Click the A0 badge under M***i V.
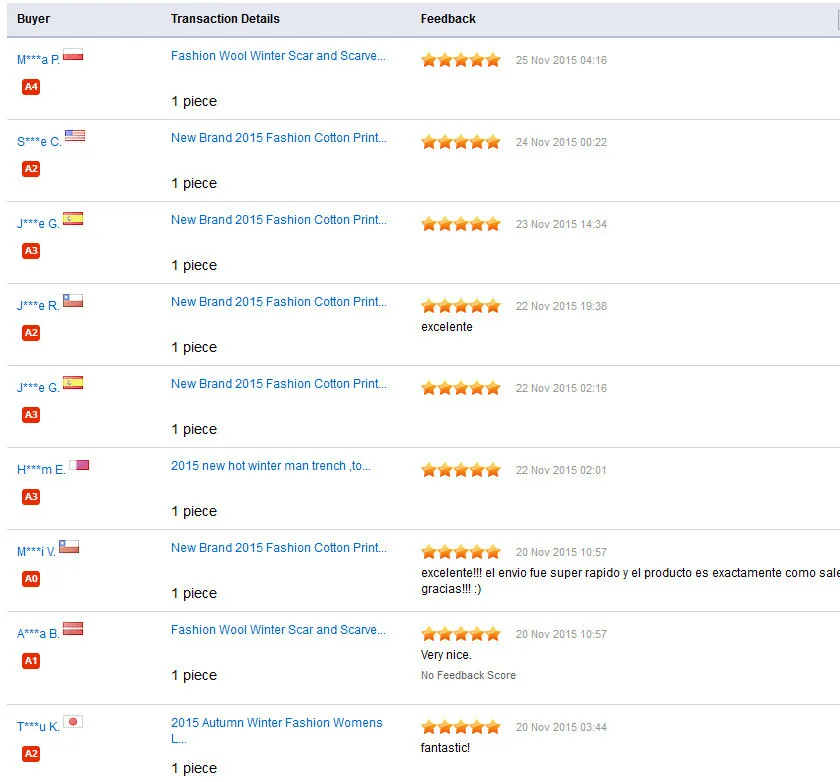This screenshot has width=840, height=782. tap(31, 579)
